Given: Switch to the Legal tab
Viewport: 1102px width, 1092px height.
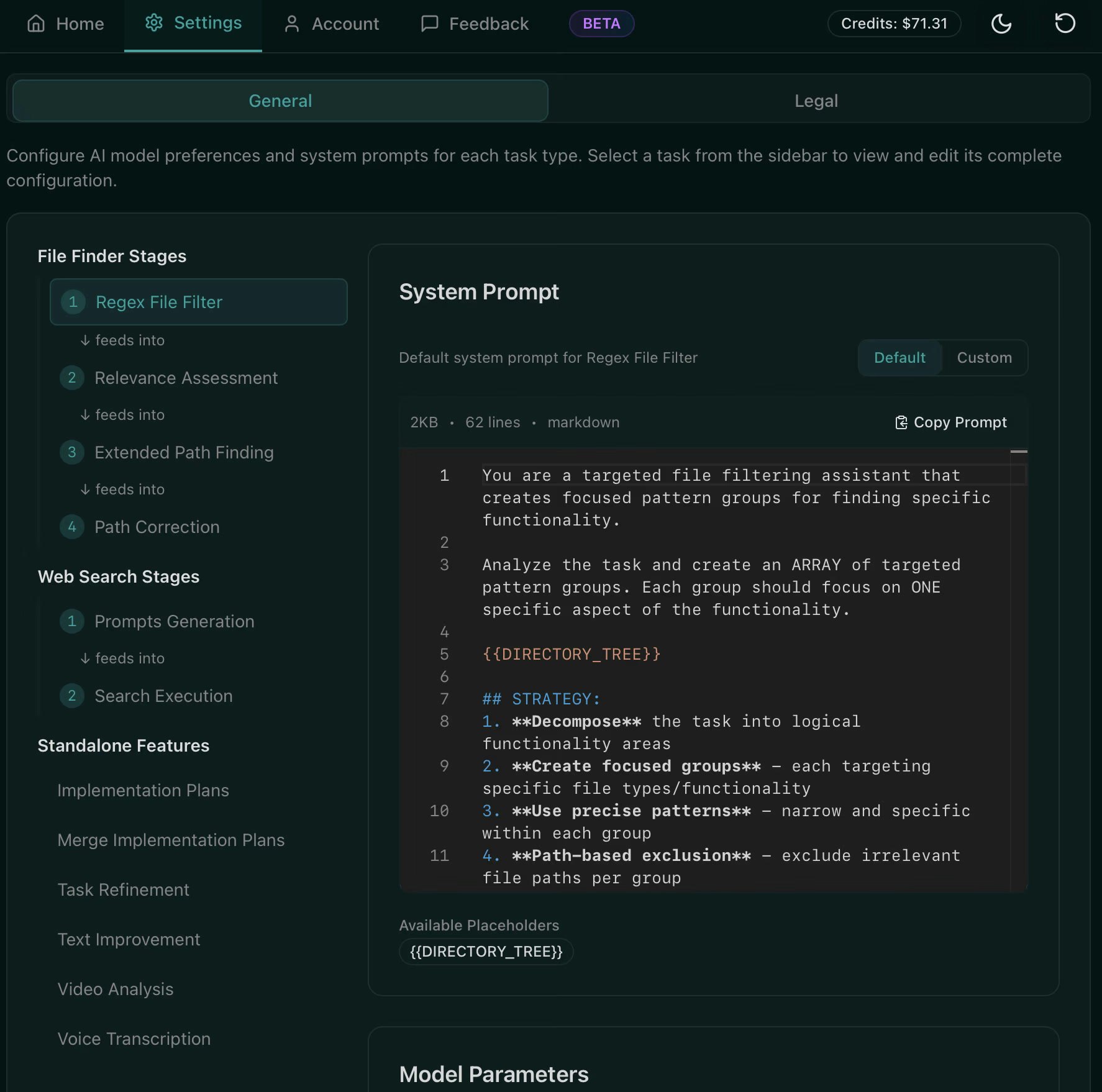Looking at the screenshot, I should click(x=816, y=101).
